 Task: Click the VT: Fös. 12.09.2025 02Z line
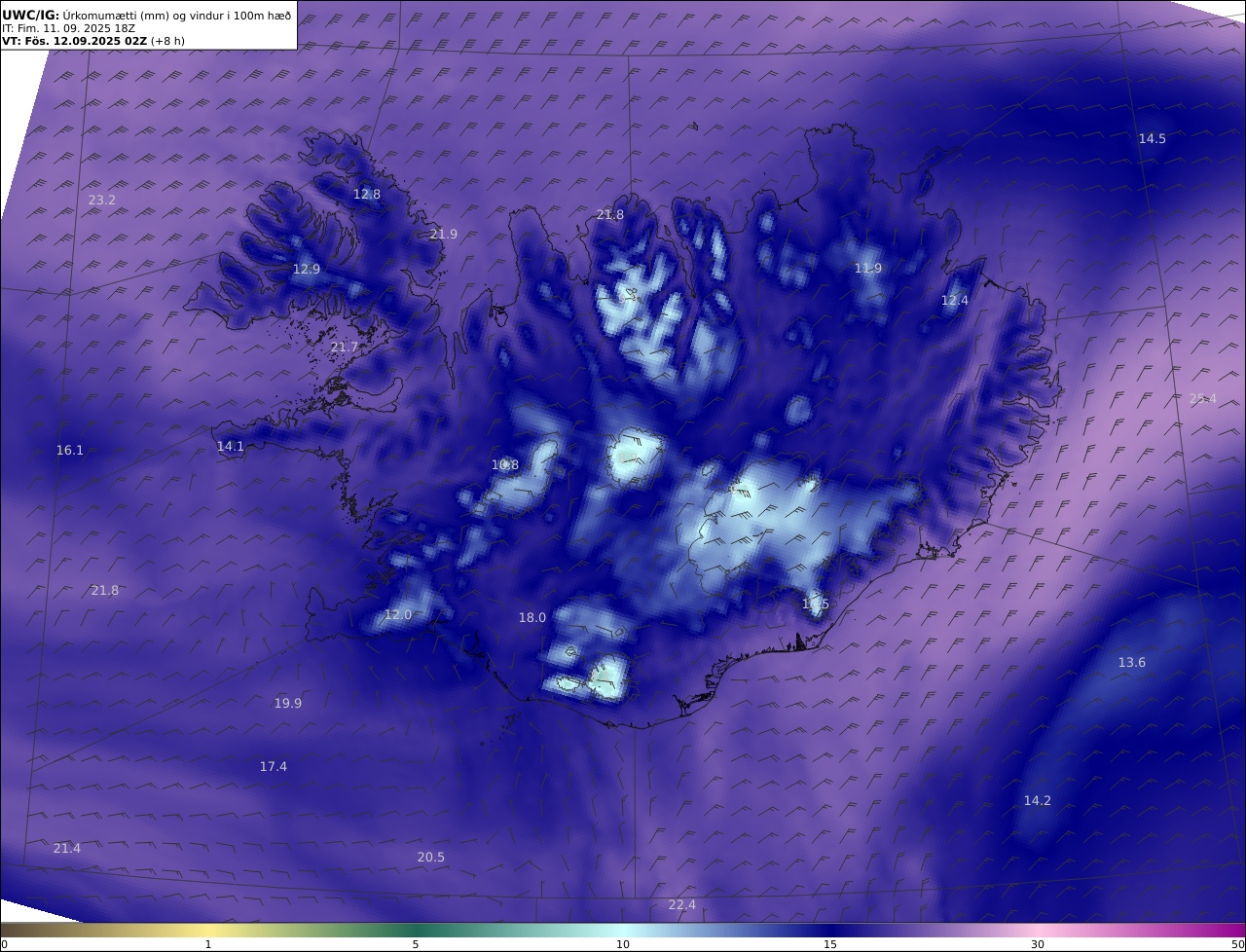point(93,42)
